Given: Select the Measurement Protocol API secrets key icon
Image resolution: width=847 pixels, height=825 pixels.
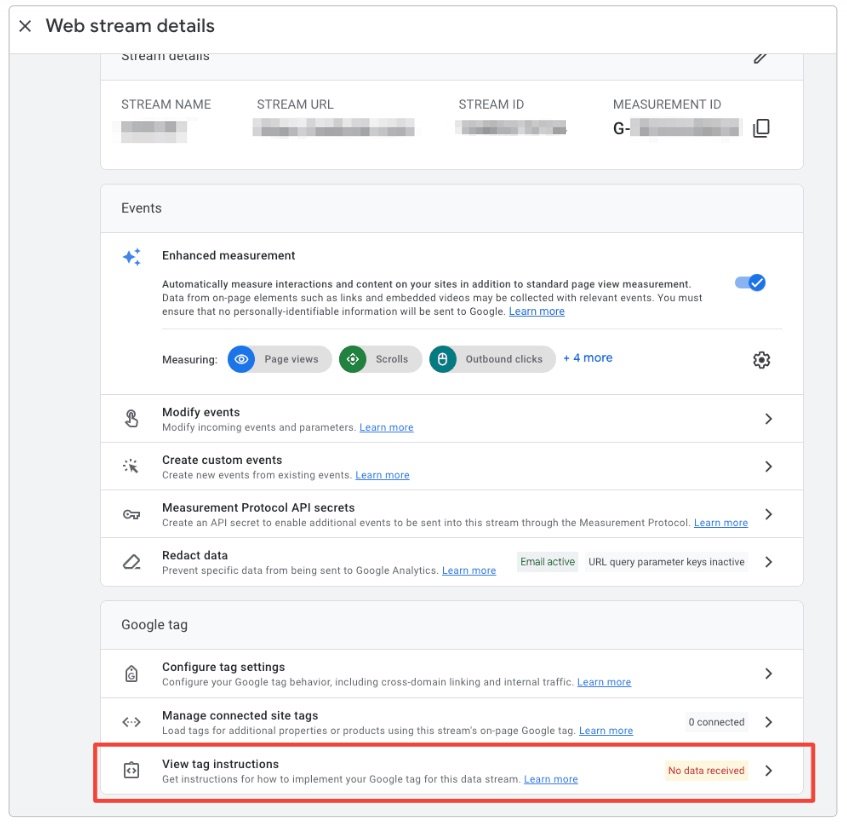Looking at the screenshot, I should 131,514.
